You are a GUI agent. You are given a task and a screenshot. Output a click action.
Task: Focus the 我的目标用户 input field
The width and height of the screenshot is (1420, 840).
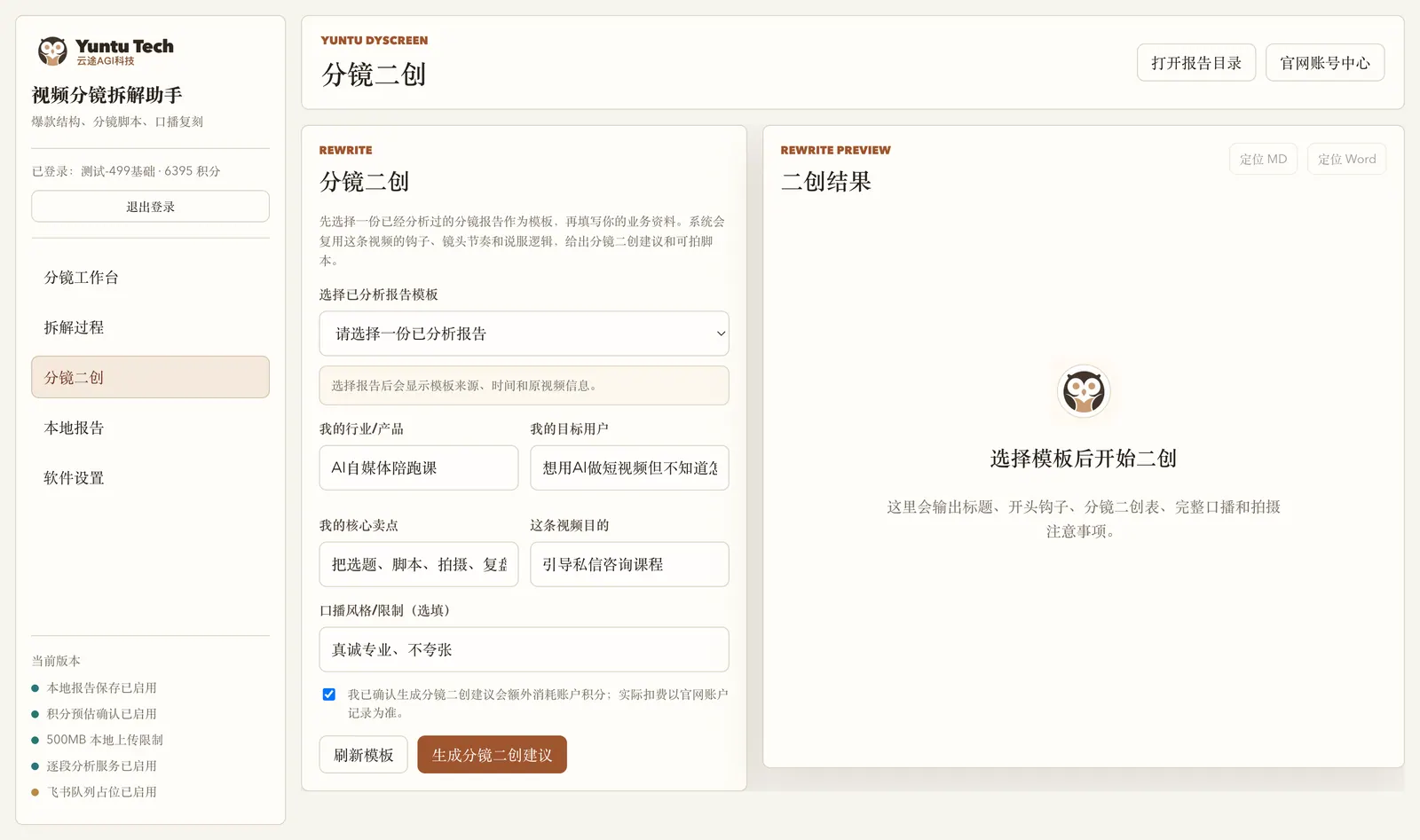(x=629, y=467)
